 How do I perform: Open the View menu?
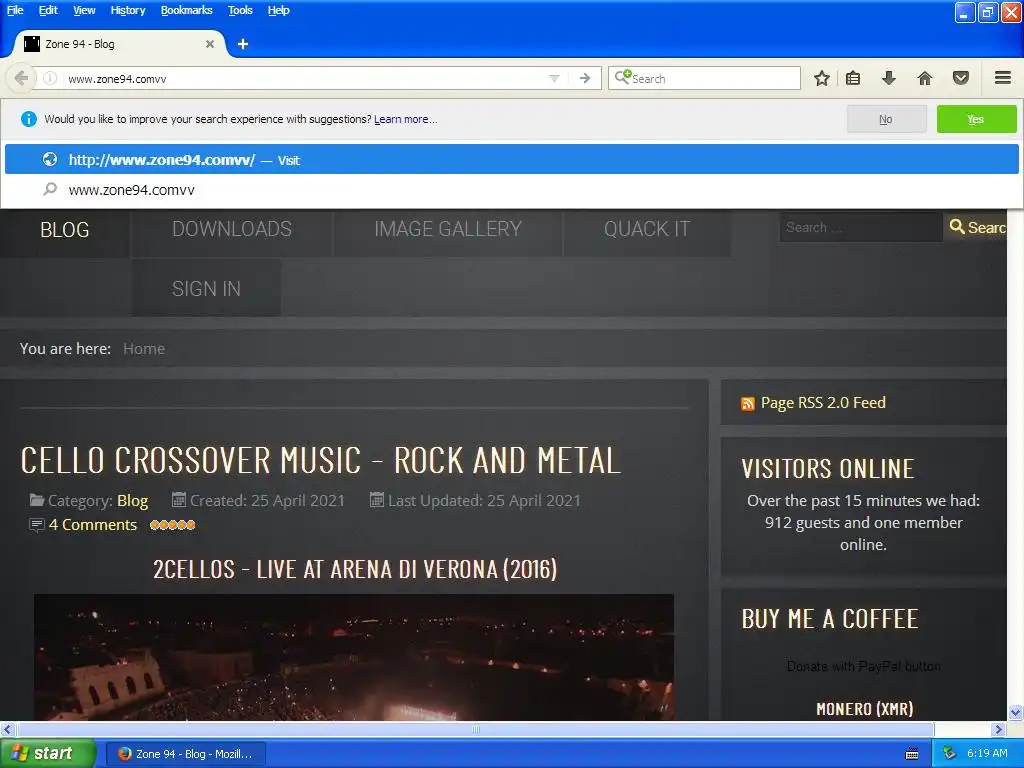point(84,10)
